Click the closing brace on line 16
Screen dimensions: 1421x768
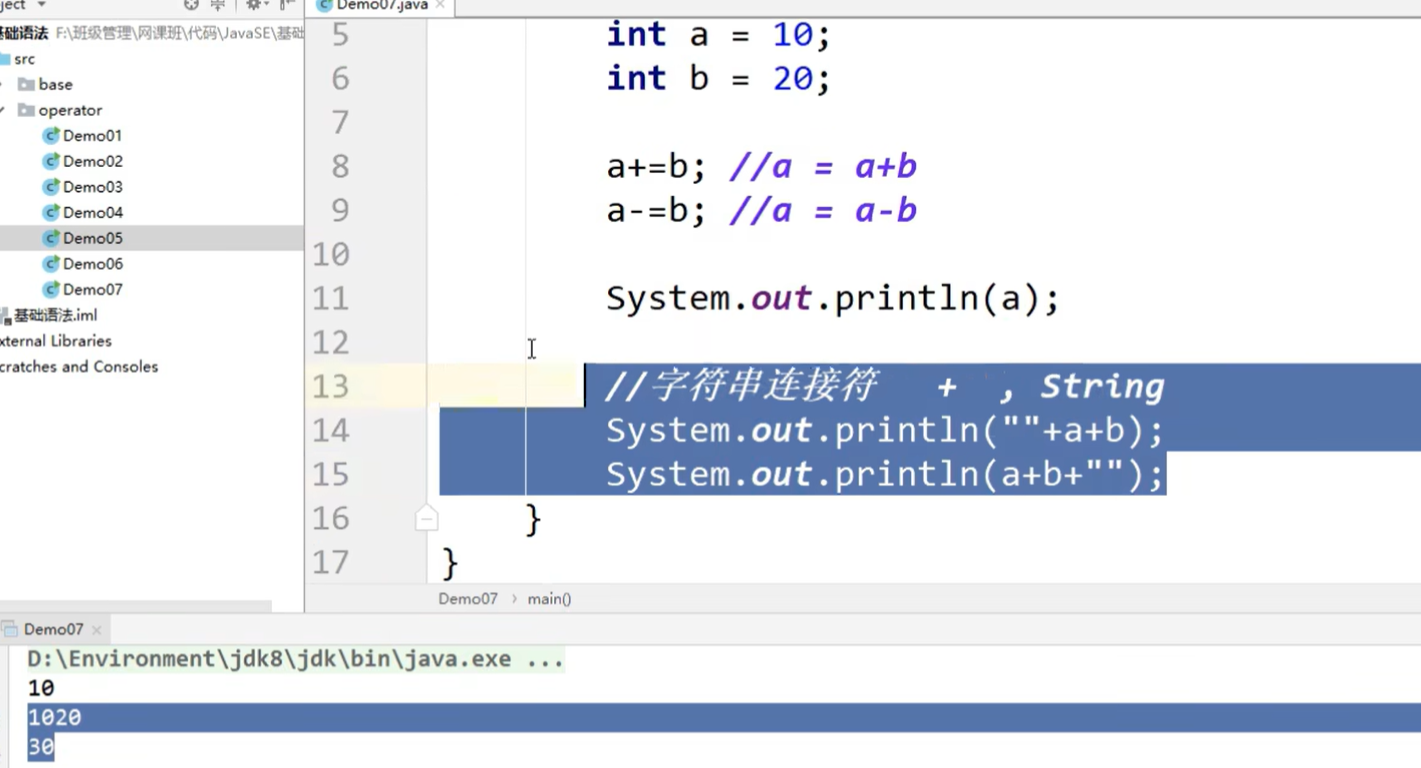coord(533,519)
